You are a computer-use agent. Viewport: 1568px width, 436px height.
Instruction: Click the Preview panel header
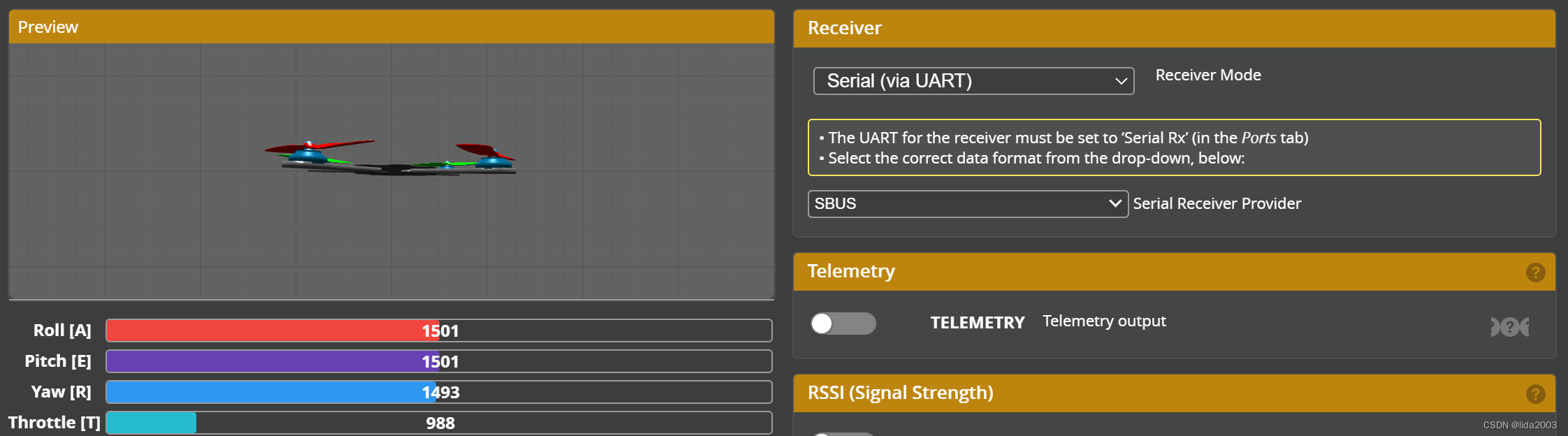click(391, 27)
